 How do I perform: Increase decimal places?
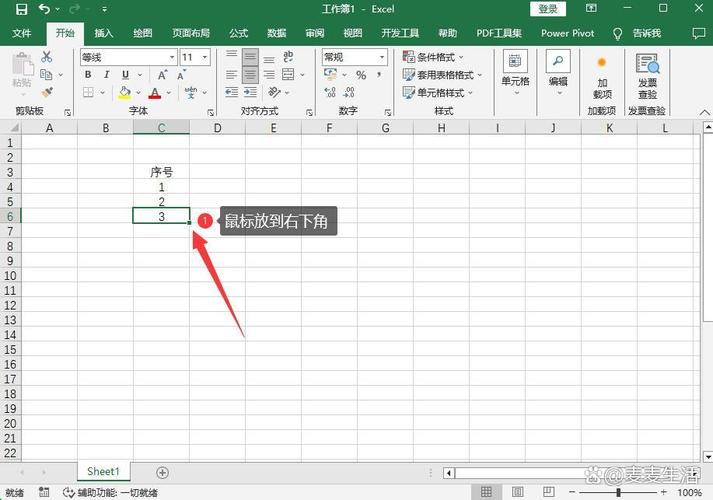[x=330, y=93]
